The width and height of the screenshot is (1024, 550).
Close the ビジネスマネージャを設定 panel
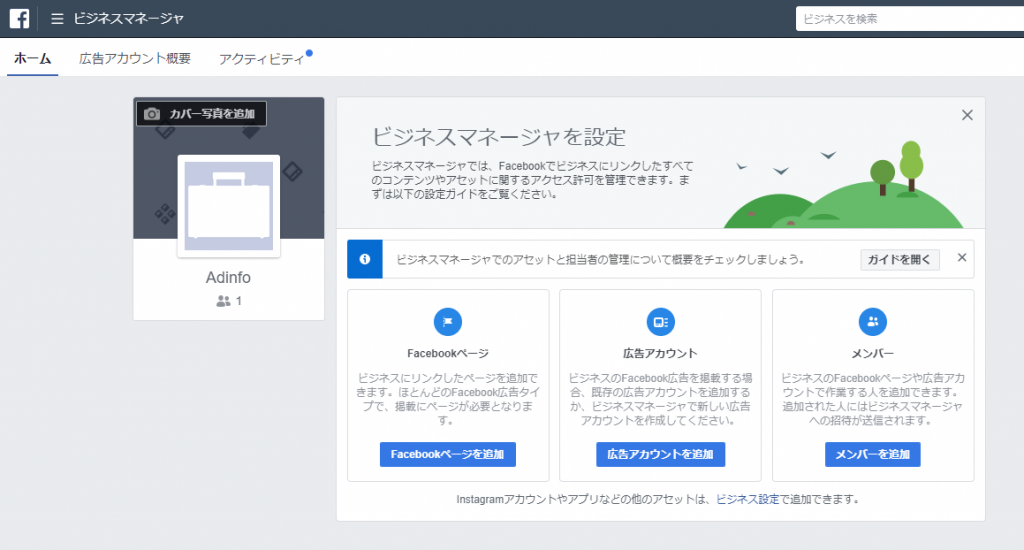pyautogui.click(x=967, y=115)
